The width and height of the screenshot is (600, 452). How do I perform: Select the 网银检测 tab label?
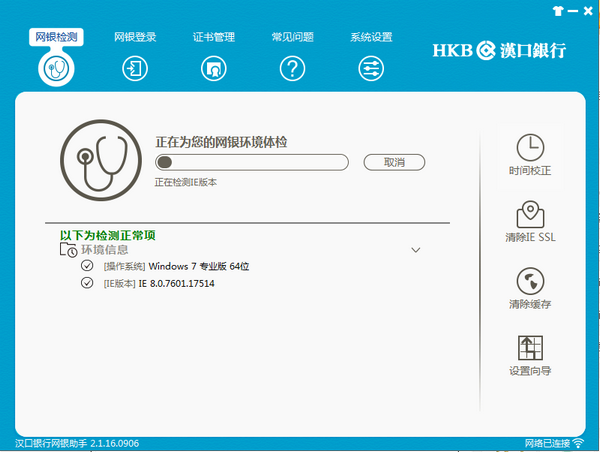56,37
